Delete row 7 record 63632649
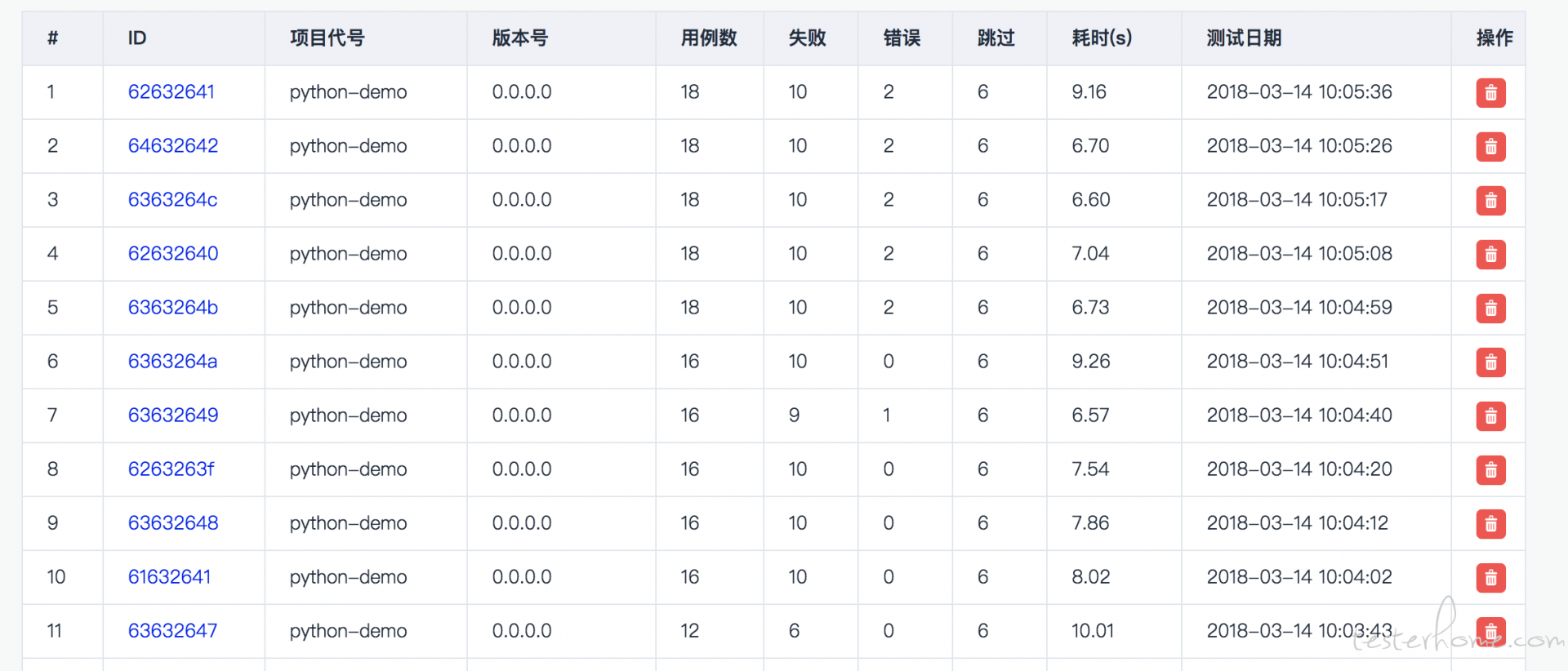The image size is (1568, 671). tap(1490, 416)
